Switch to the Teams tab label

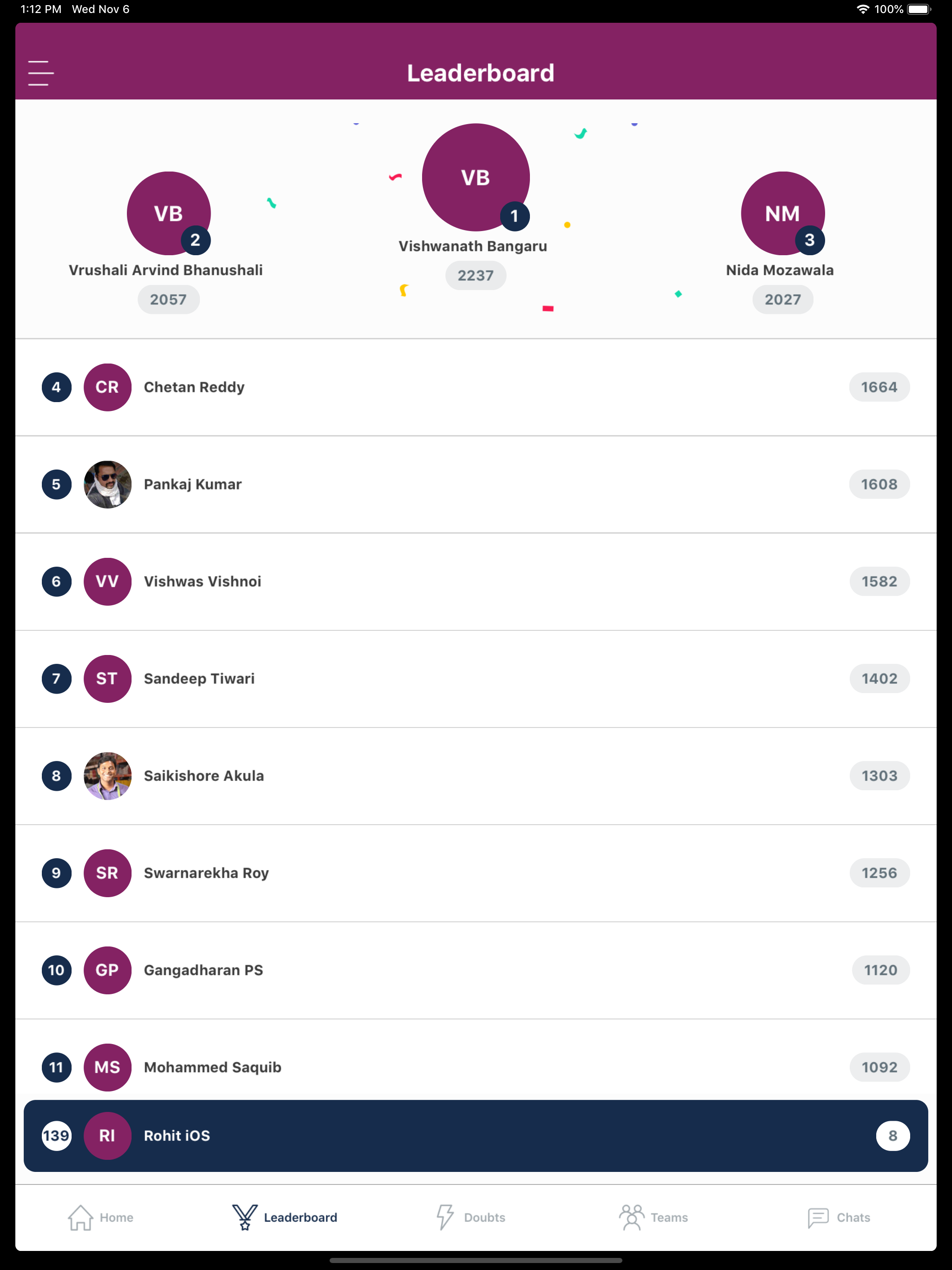(x=669, y=1217)
